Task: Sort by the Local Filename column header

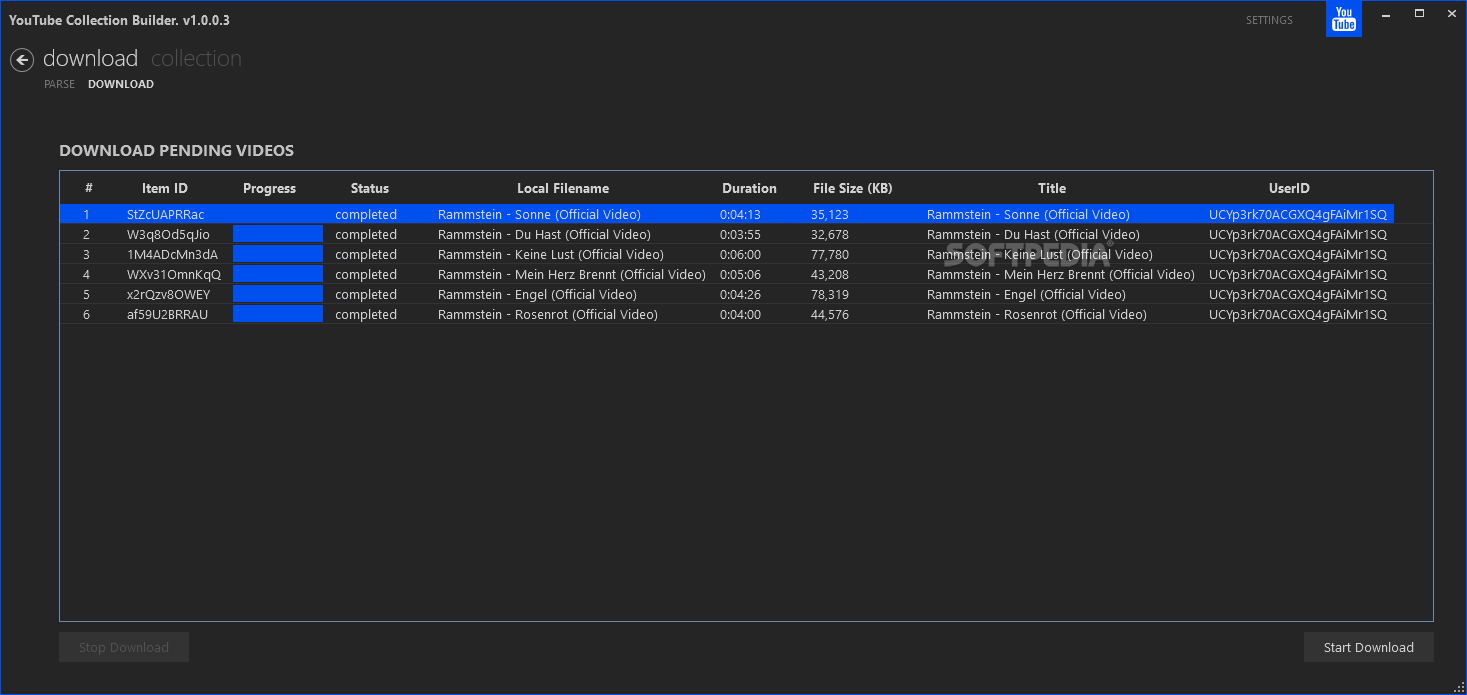Action: (563, 188)
